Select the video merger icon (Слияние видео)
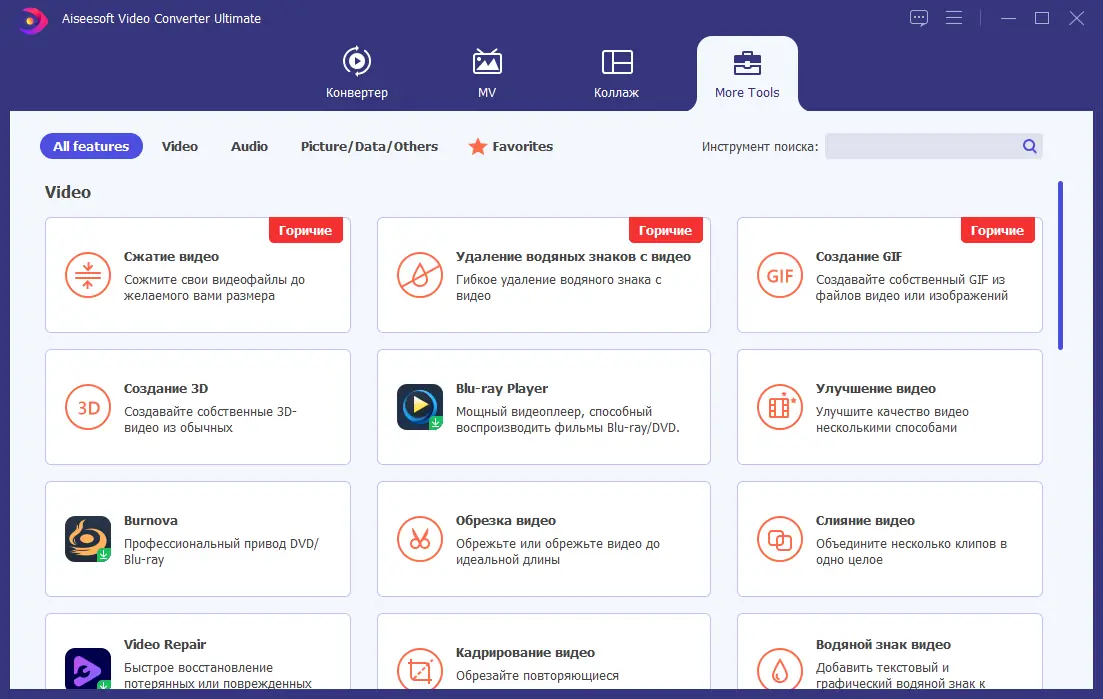The width and height of the screenshot is (1103, 699). click(x=780, y=539)
